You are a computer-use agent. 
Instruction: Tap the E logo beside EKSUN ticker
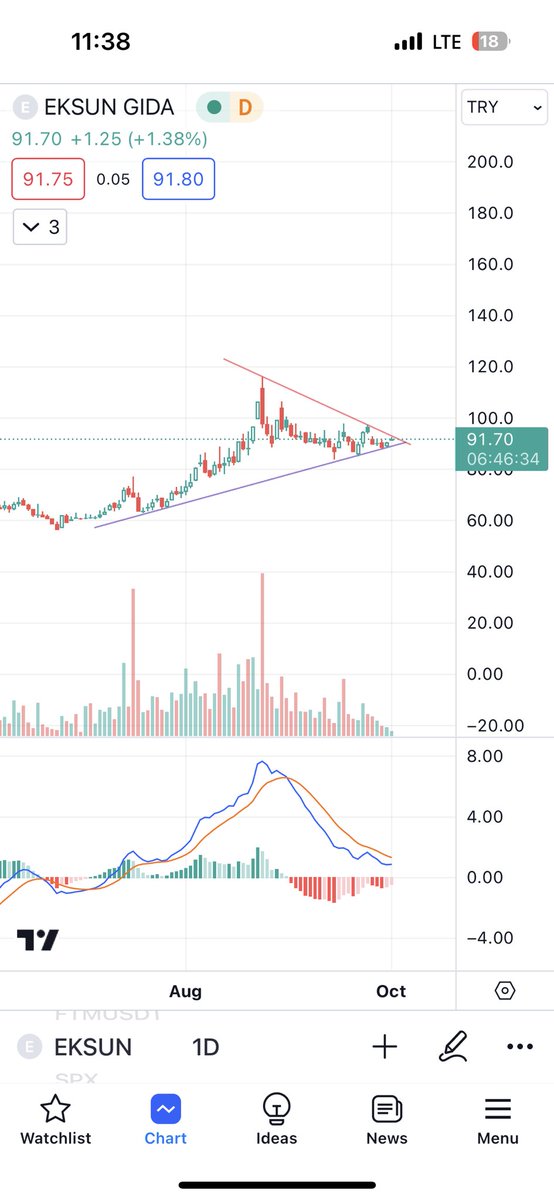29,1048
